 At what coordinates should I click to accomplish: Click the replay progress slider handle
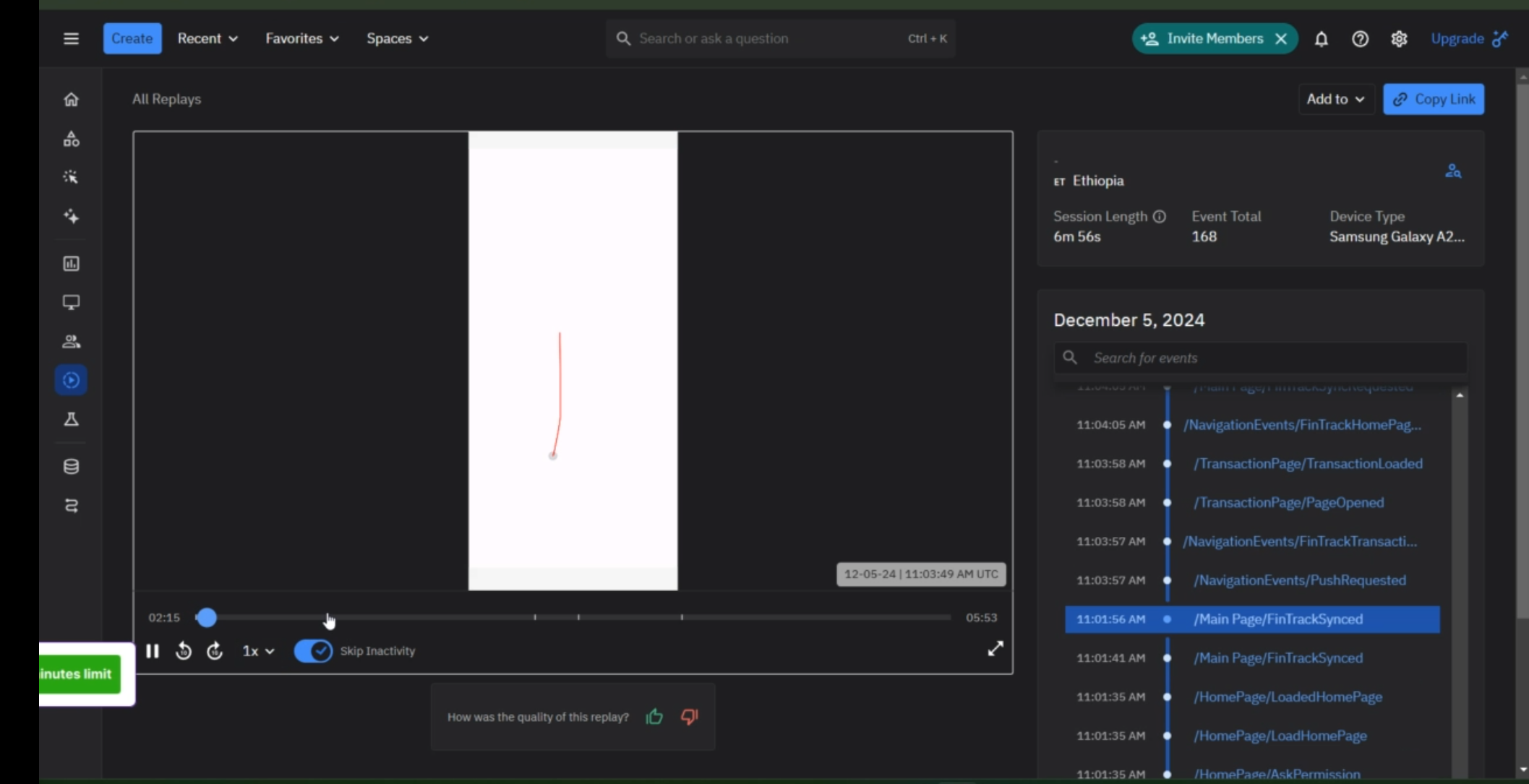click(207, 618)
